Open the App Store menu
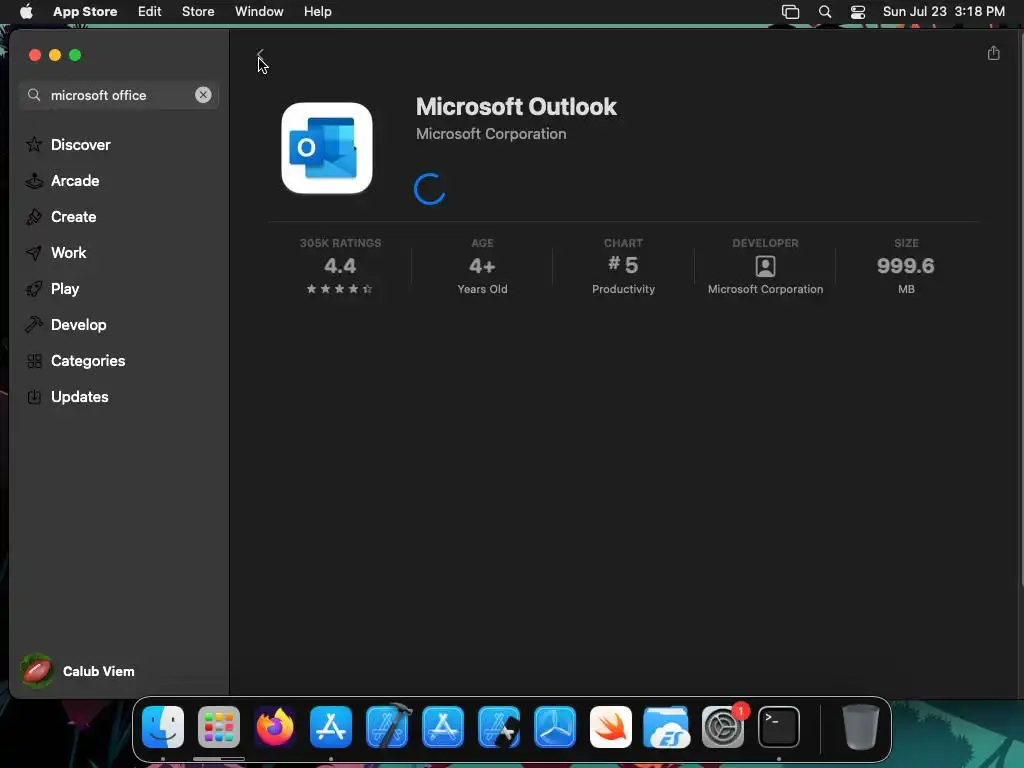 (85, 12)
